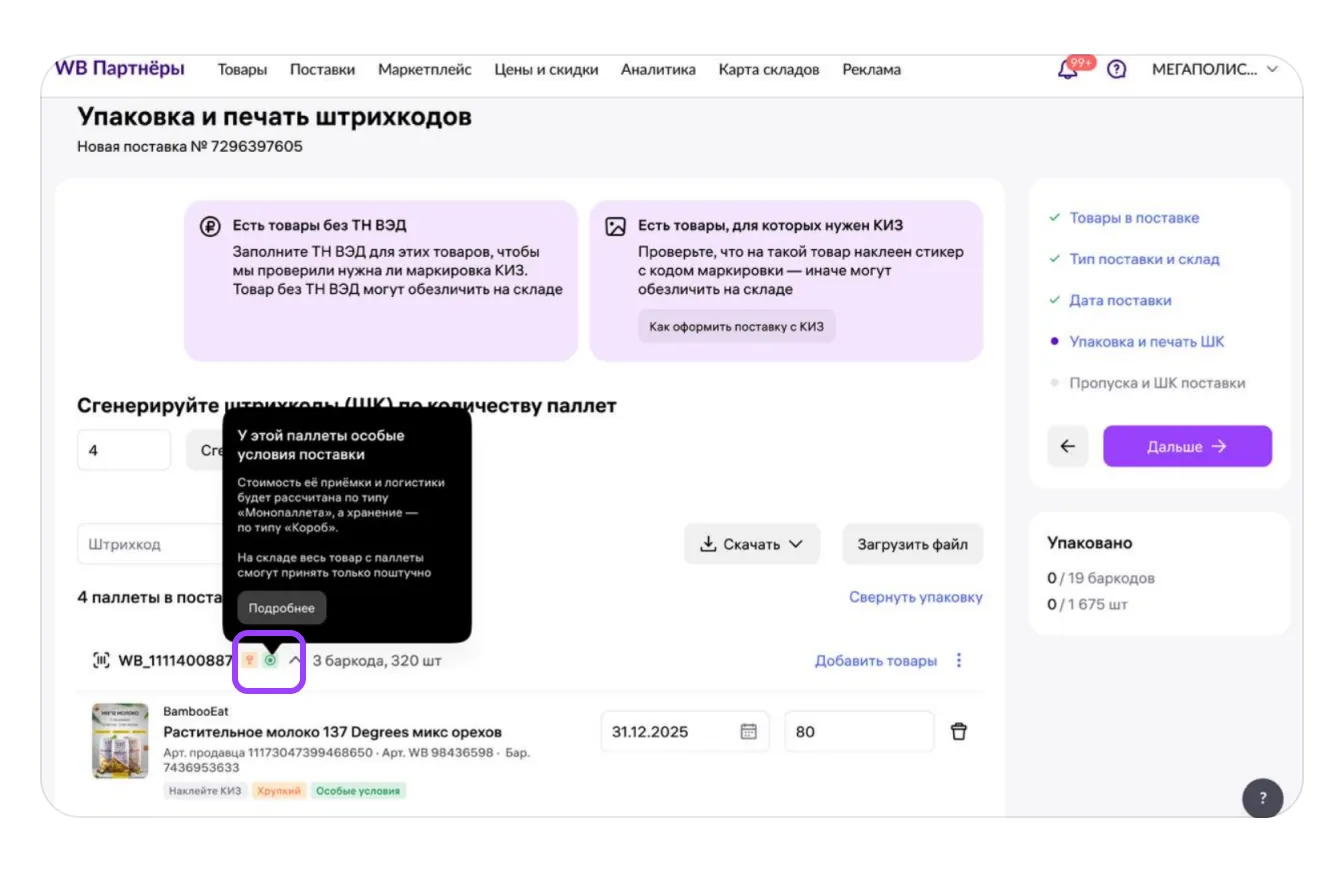Open the Поставки menu
The image size is (1344, 872).
[322, 70]
